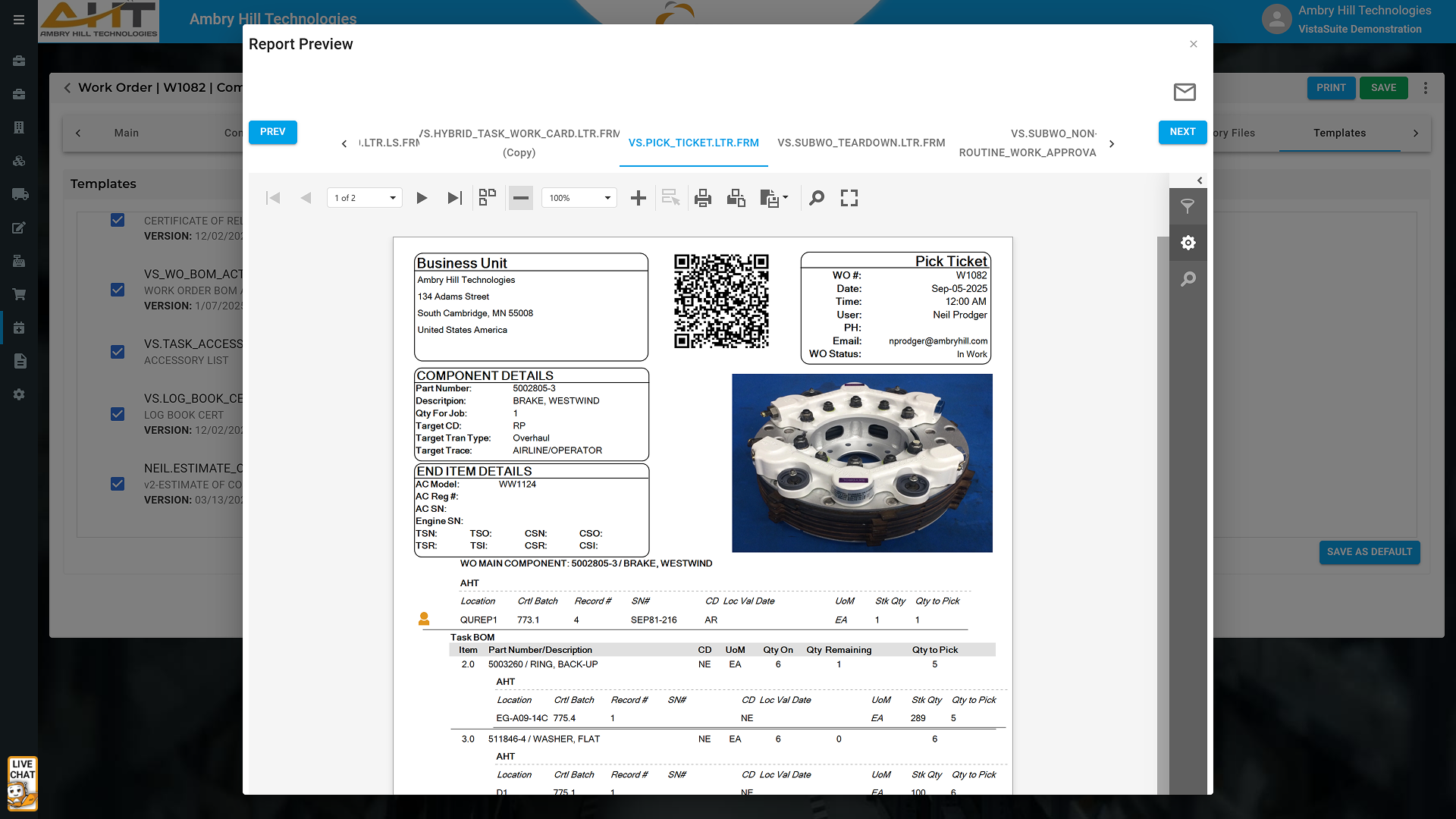Click the next page arrow
The image size is (1456, 819).
coord(422,198)
